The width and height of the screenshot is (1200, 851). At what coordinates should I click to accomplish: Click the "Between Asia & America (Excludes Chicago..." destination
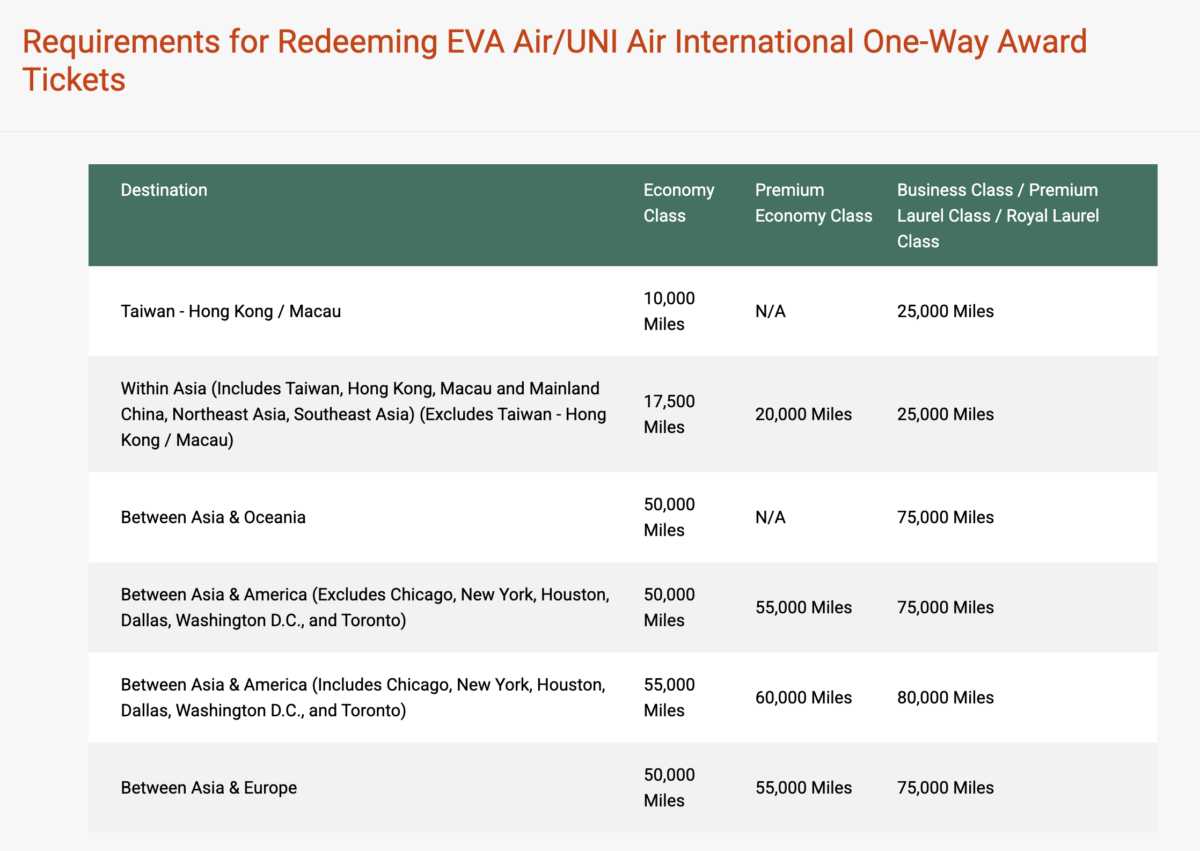pyautogui.click(x=365, y=607)
